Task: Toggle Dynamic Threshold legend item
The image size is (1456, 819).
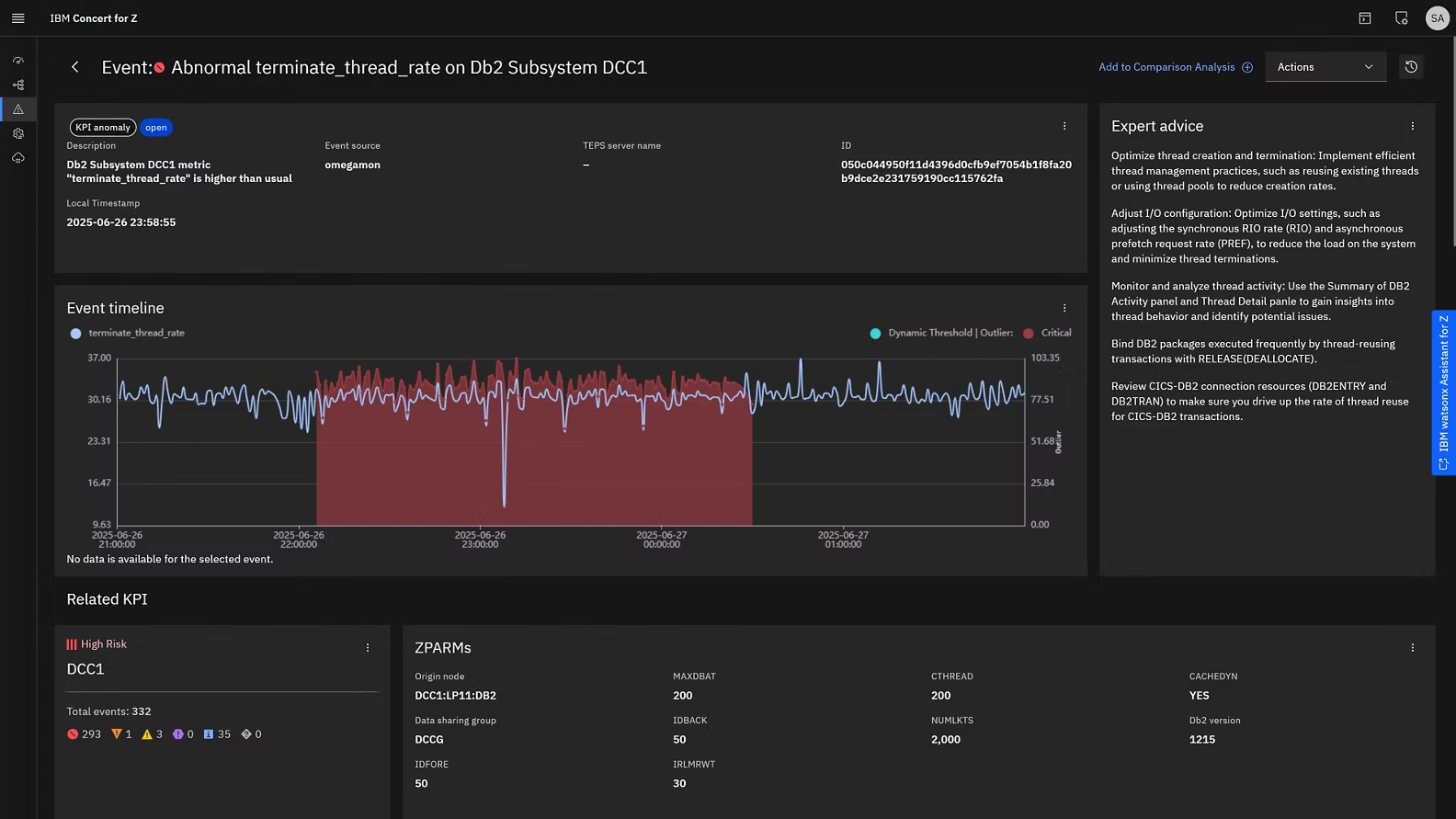Action: (928, 333)
